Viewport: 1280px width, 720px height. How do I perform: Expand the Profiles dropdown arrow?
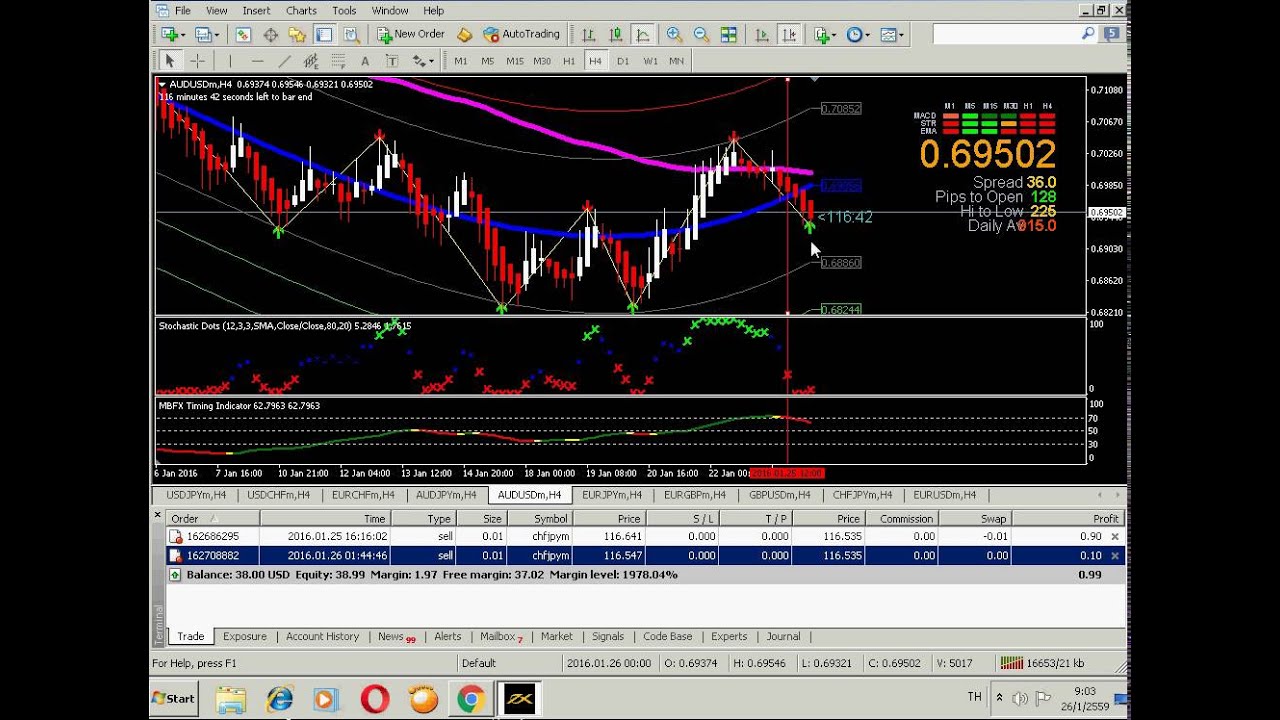click(217, 35)
